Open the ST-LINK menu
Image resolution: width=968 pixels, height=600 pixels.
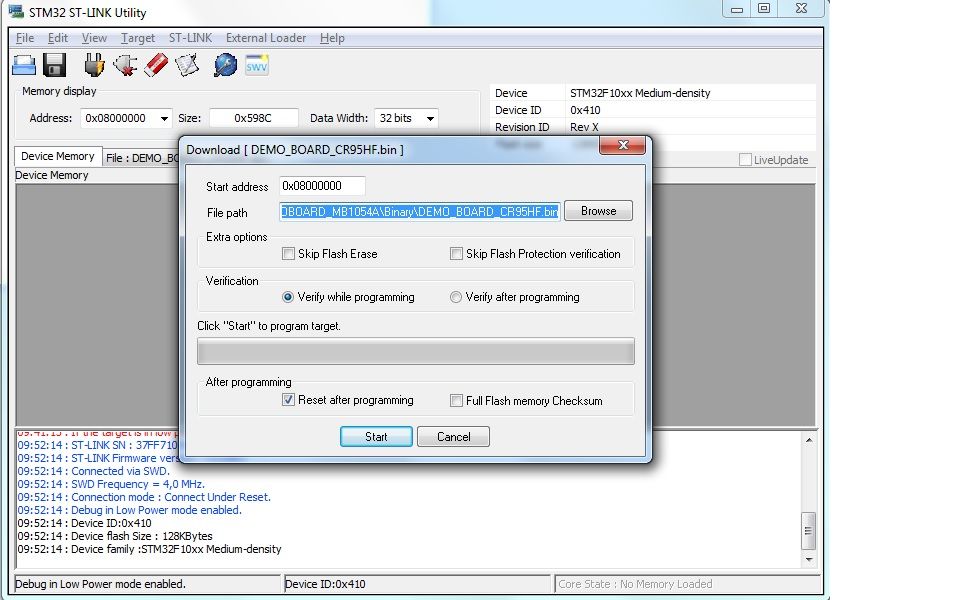[x=190, y=38]
